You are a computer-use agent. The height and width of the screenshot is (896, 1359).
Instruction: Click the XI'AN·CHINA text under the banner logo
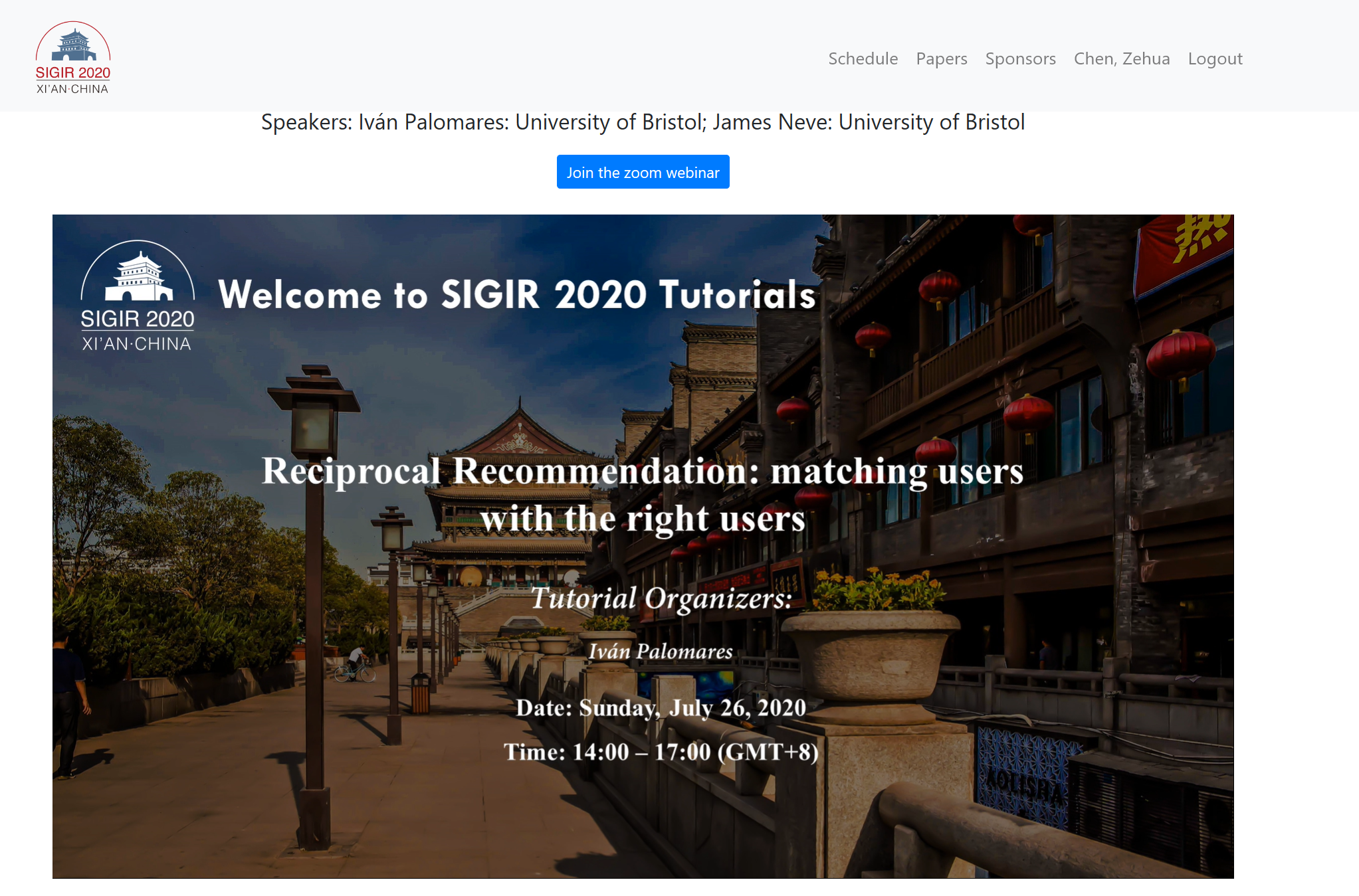tap(136, 343)
